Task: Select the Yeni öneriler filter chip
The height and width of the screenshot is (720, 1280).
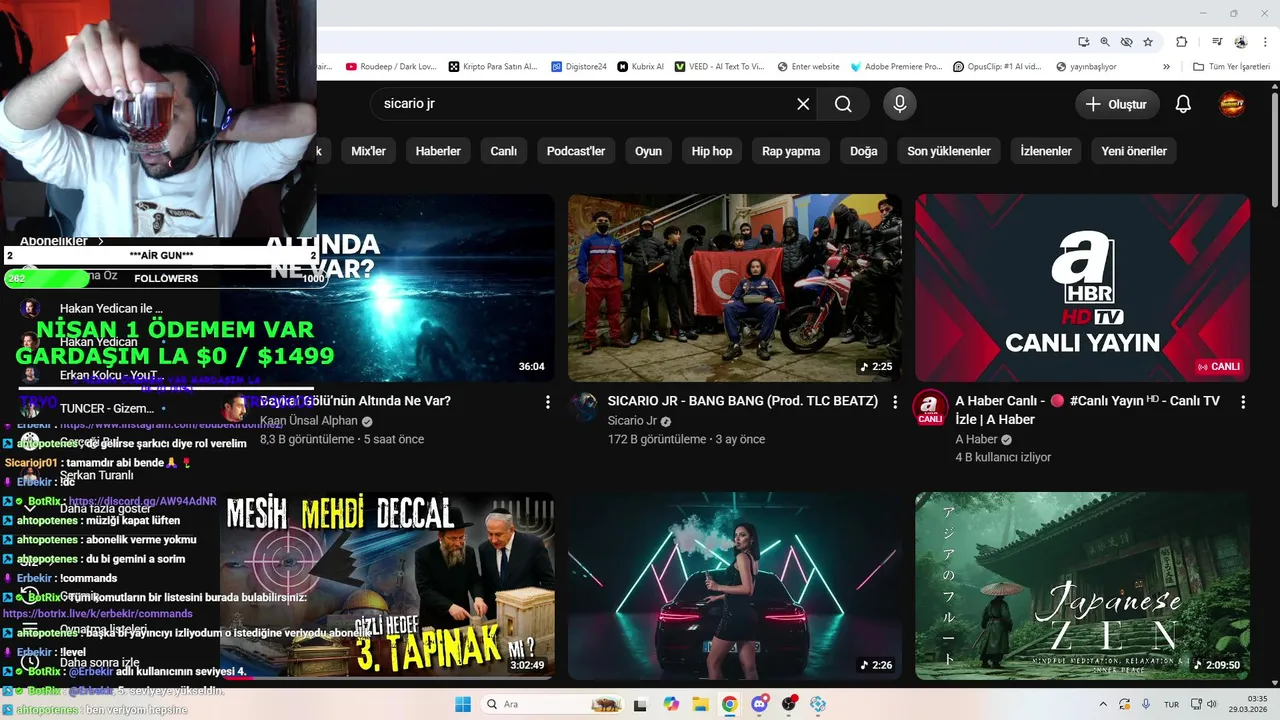Action: click(1134, 151)
